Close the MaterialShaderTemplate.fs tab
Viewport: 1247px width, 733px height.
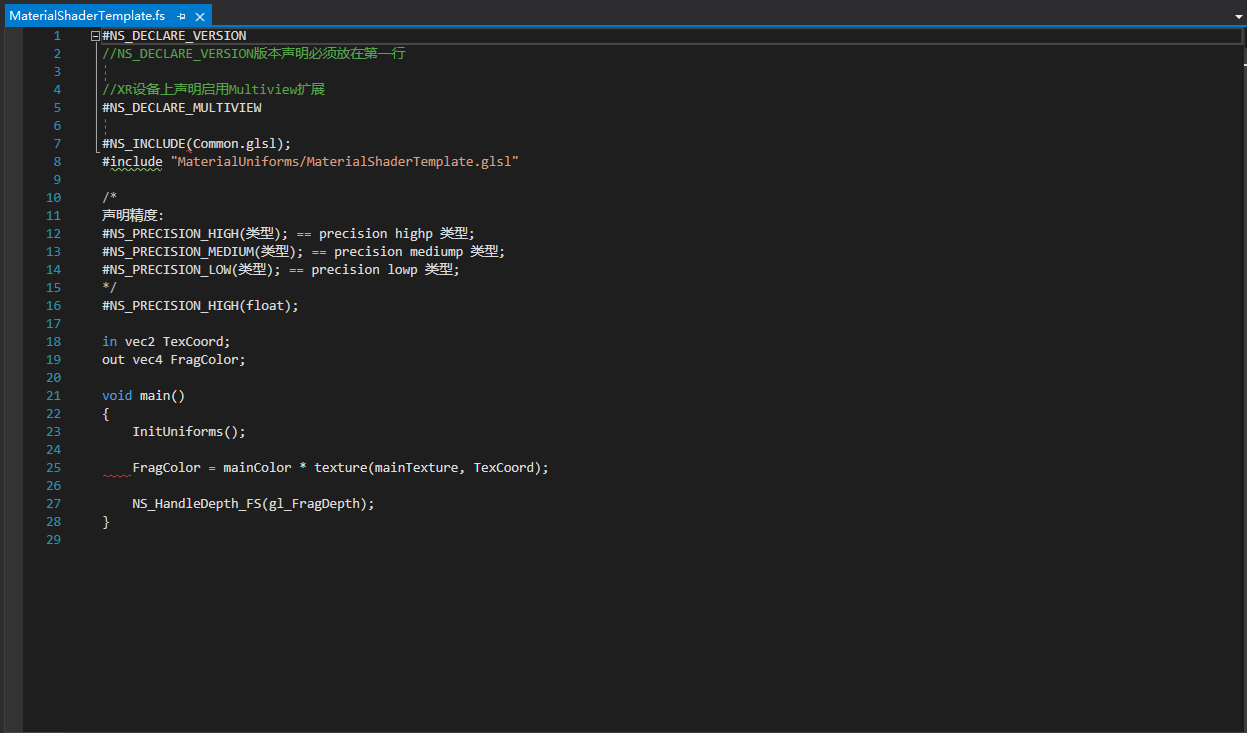point(200,17)
